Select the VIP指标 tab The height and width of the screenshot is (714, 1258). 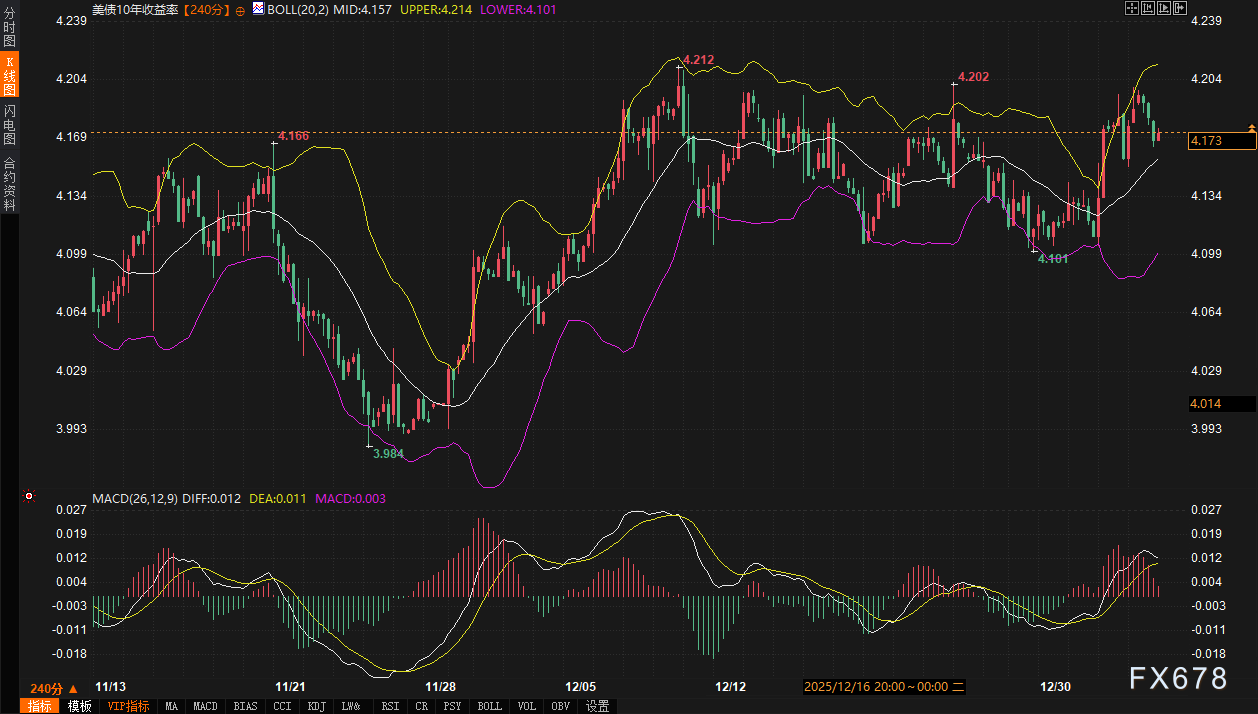click(x=128, y=706)
